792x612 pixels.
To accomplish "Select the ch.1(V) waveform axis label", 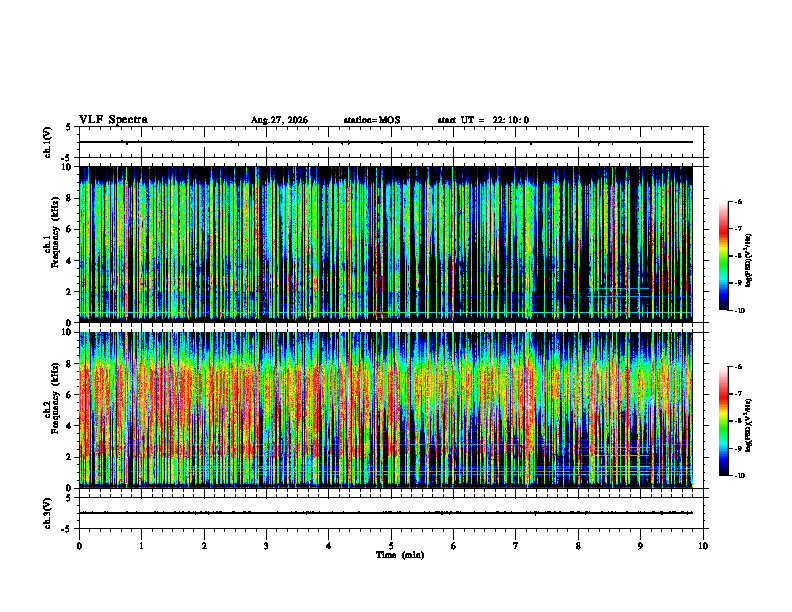I will coord(47,142).
